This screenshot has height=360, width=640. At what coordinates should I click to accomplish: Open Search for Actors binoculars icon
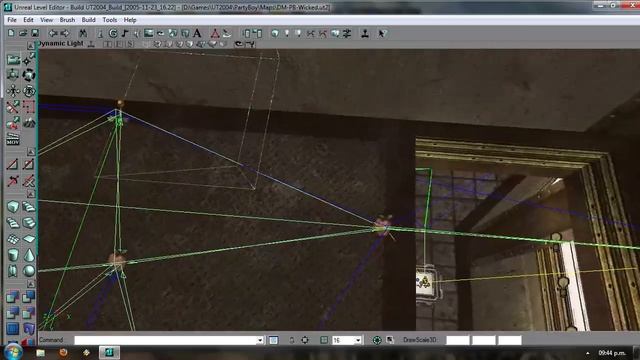pyautogui.click(x=83, y=33)
